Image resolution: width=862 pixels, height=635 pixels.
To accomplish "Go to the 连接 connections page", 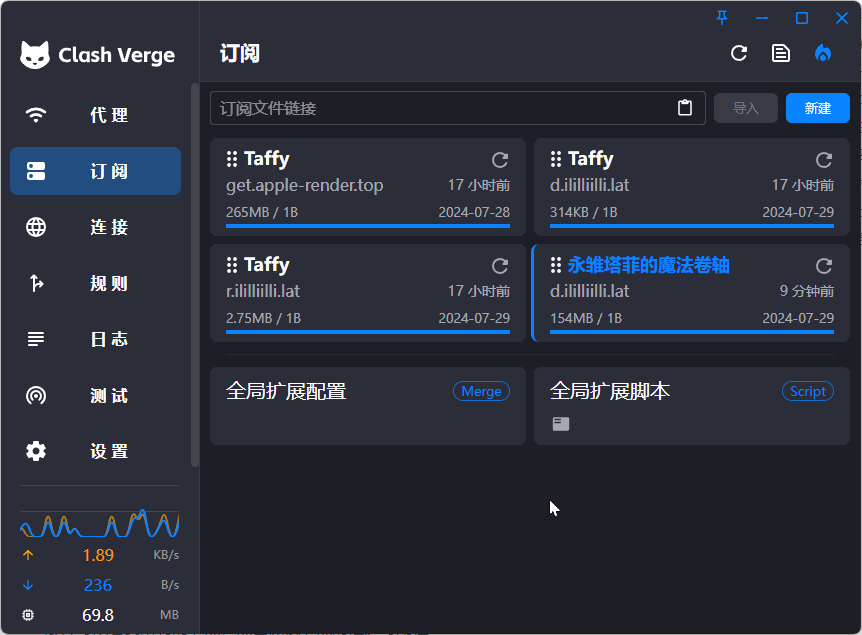I will 96,227.
